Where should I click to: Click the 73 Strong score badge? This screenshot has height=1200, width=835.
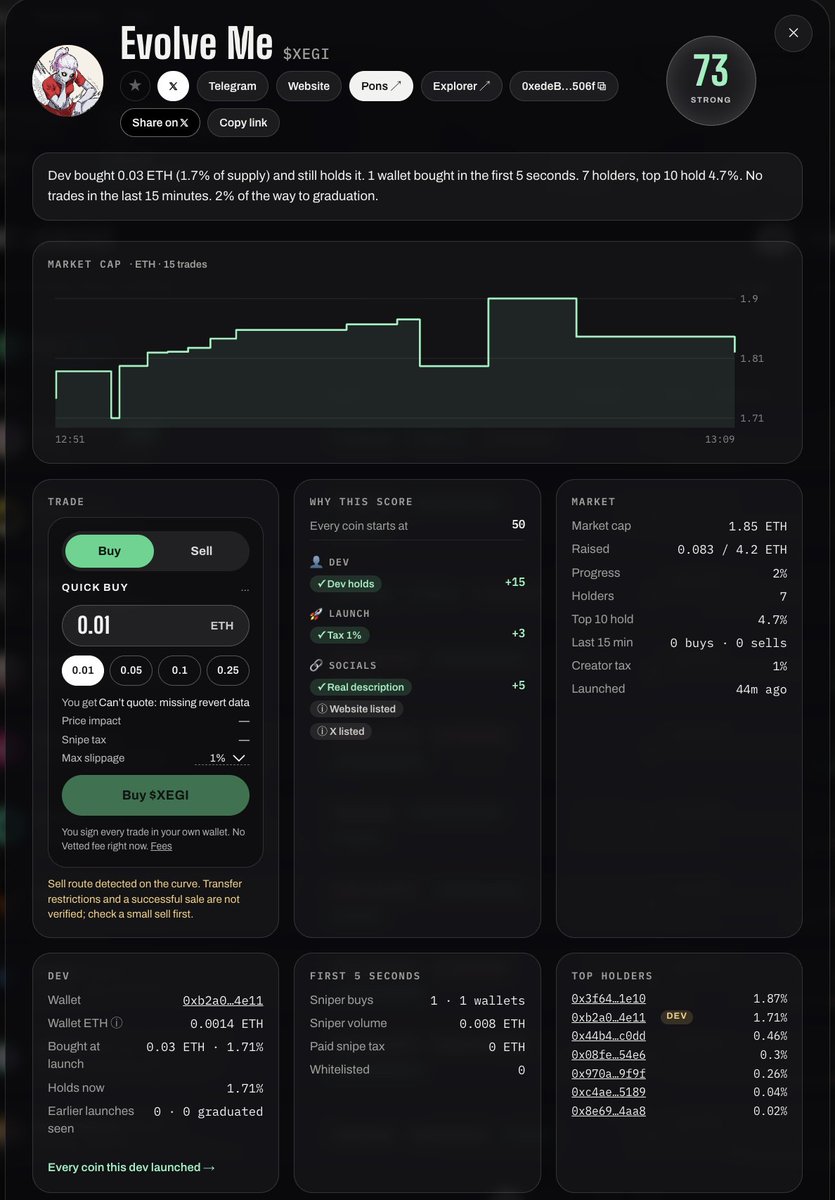point(711,81)
